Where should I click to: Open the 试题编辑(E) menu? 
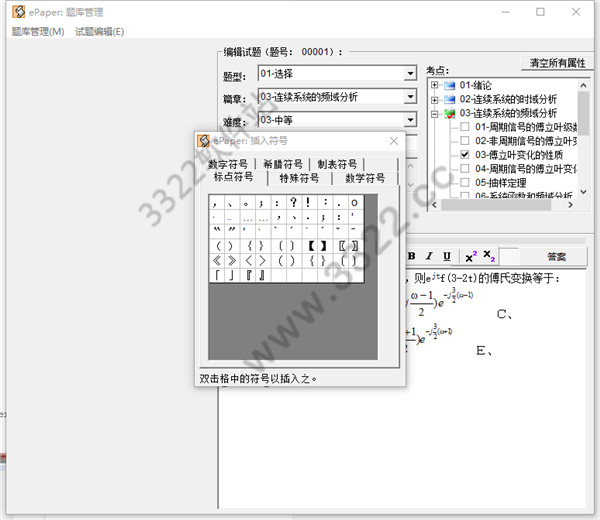99,32
